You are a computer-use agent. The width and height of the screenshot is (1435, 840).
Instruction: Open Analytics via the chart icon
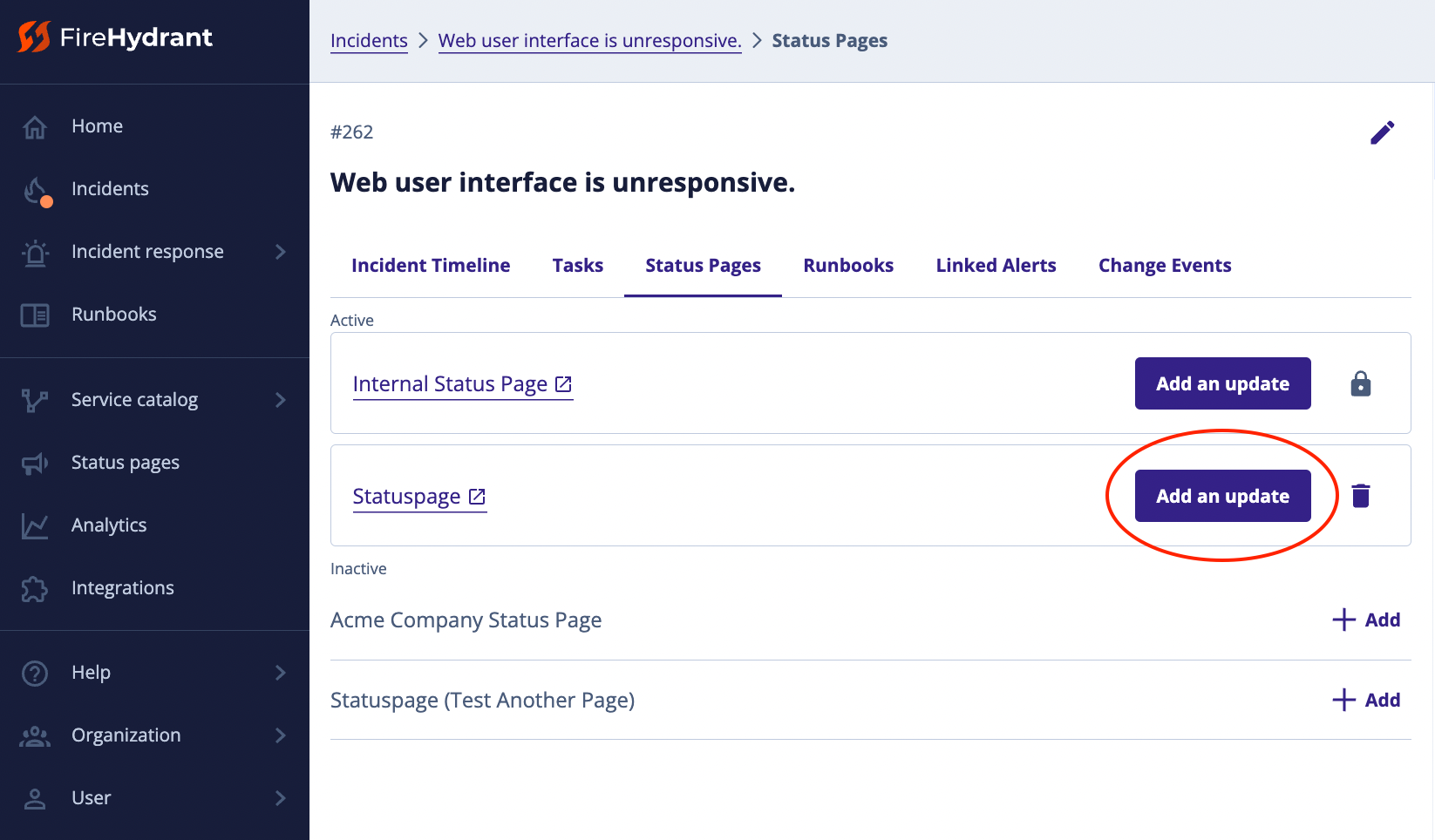coord(35,525)
